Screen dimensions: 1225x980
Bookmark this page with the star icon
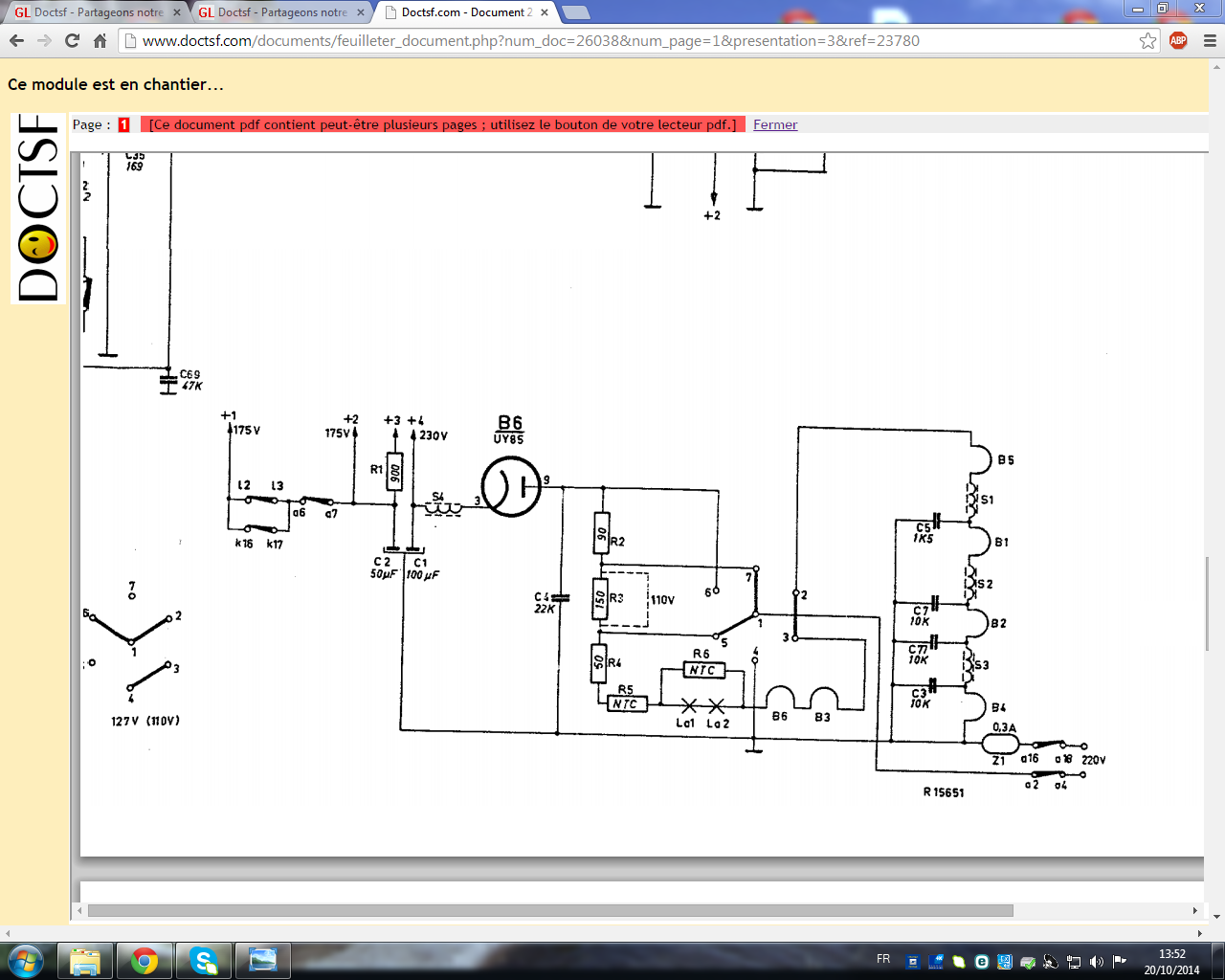click(x=1147, y=41)
